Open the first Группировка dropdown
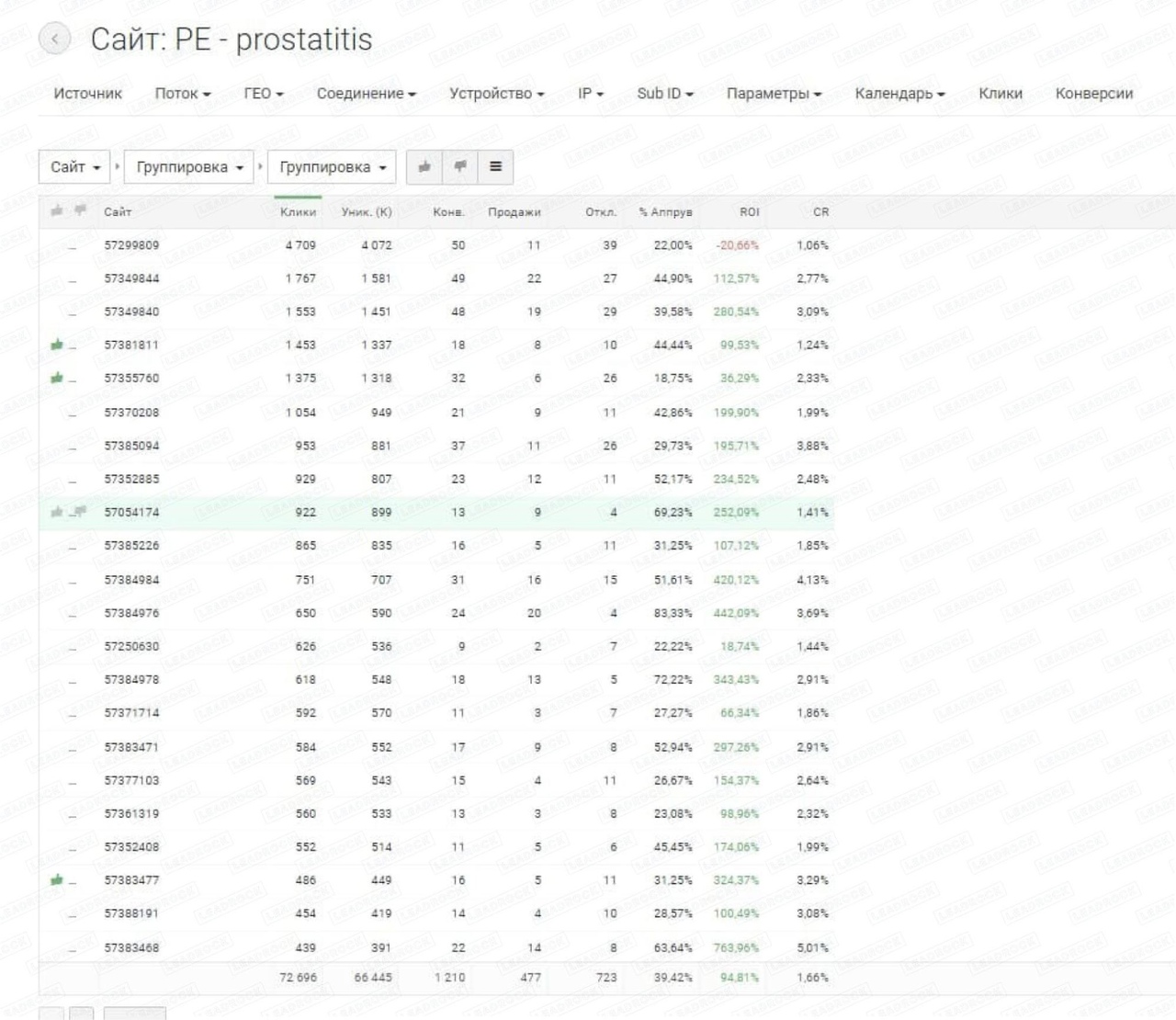 click(188, 167)
